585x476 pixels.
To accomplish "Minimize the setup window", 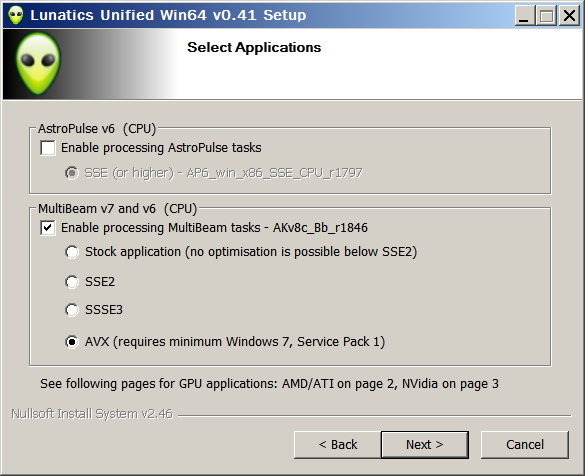I will click(525, 16).
